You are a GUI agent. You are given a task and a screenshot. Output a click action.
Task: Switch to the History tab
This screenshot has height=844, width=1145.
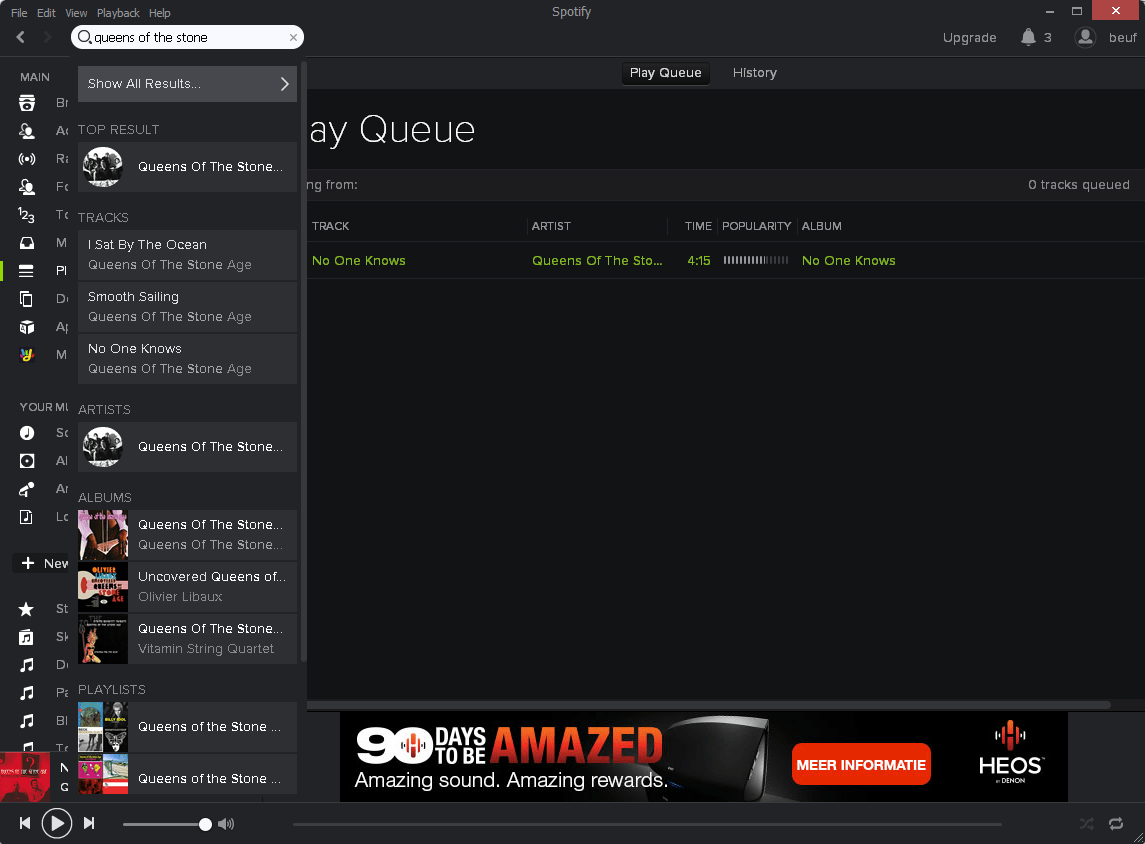pos(754,73)
